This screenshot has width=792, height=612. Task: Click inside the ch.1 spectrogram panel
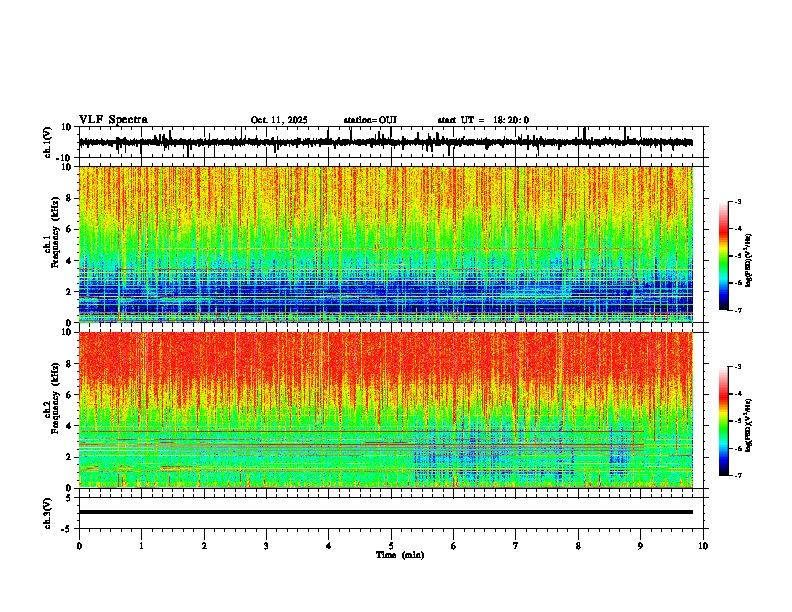tap(385, 244)
